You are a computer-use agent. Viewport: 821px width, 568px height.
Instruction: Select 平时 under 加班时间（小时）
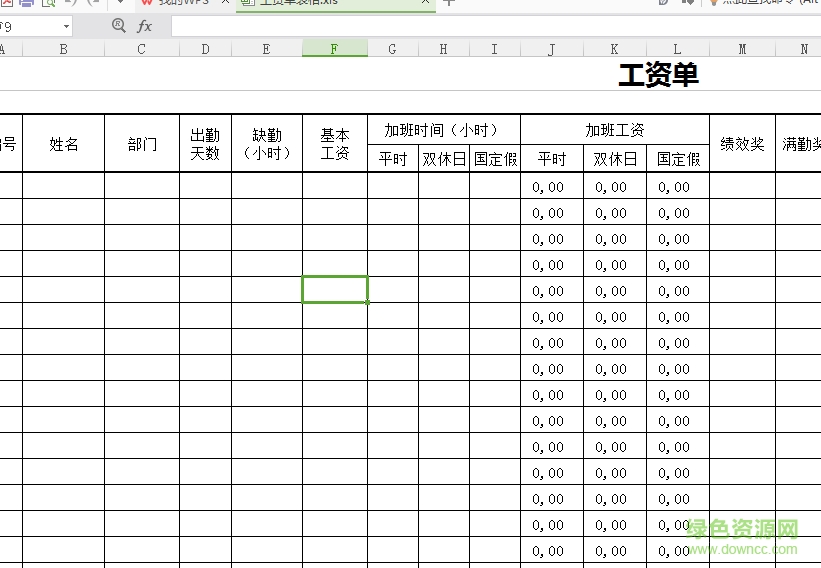[393, 159]
